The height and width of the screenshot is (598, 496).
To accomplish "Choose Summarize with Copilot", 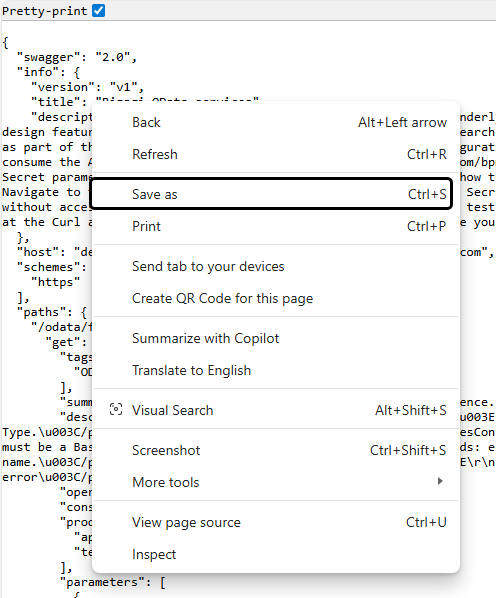I will coord(276,338).
